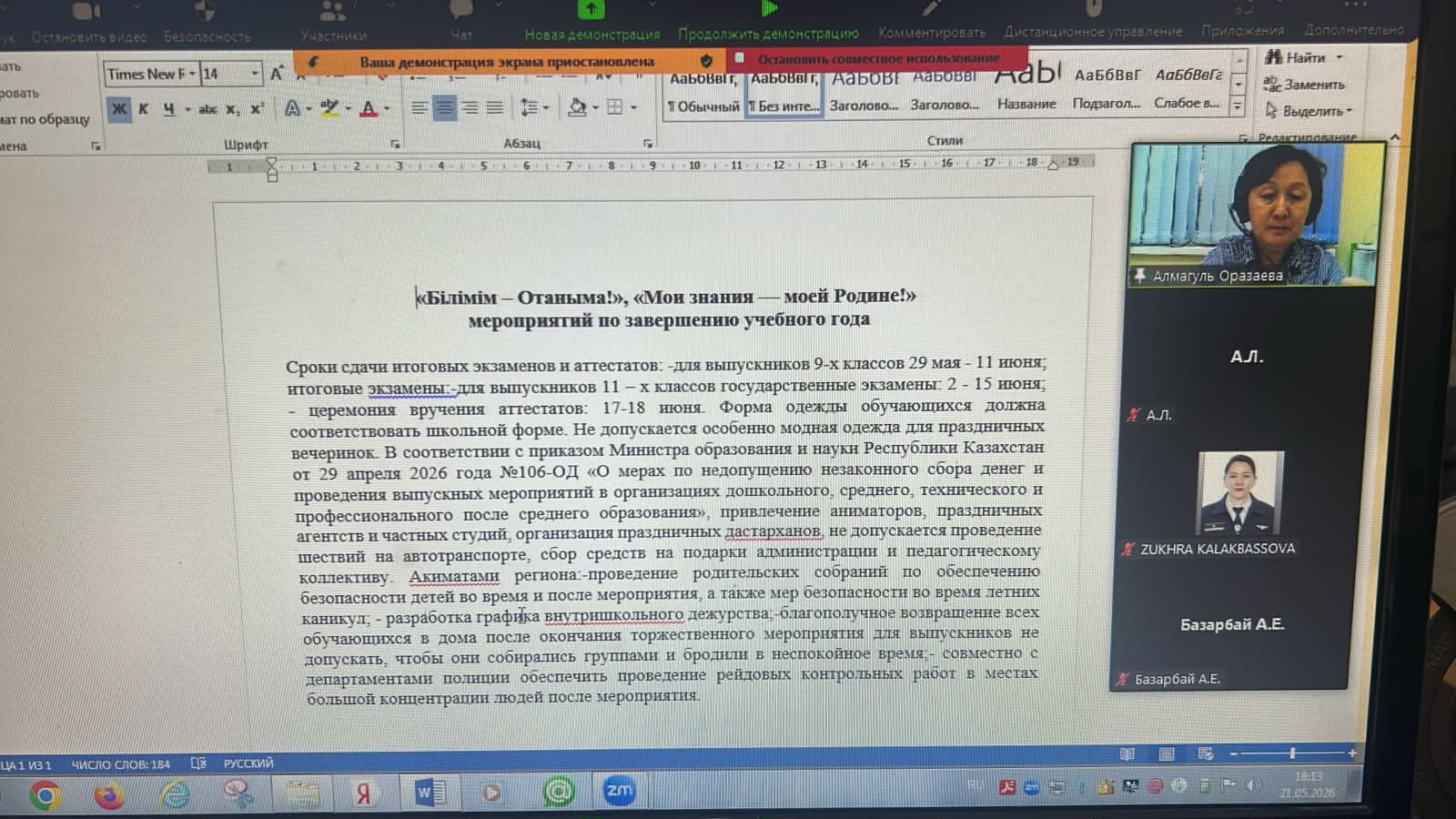Image resolution: width=1456 pixels, height=819 pixels.
Task: Toggle bold formatting (Ж) button
Action: [119, 109]
